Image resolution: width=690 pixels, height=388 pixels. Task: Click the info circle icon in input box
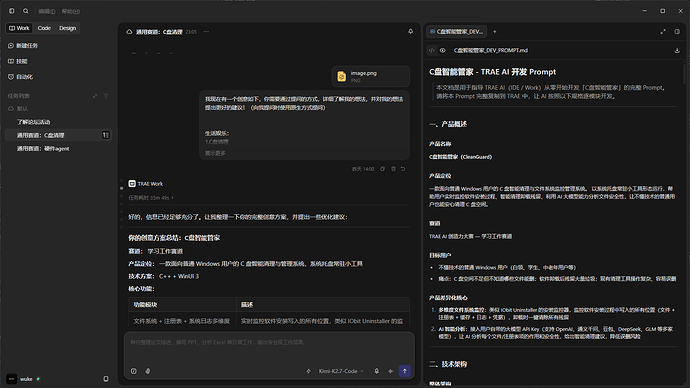134,371
